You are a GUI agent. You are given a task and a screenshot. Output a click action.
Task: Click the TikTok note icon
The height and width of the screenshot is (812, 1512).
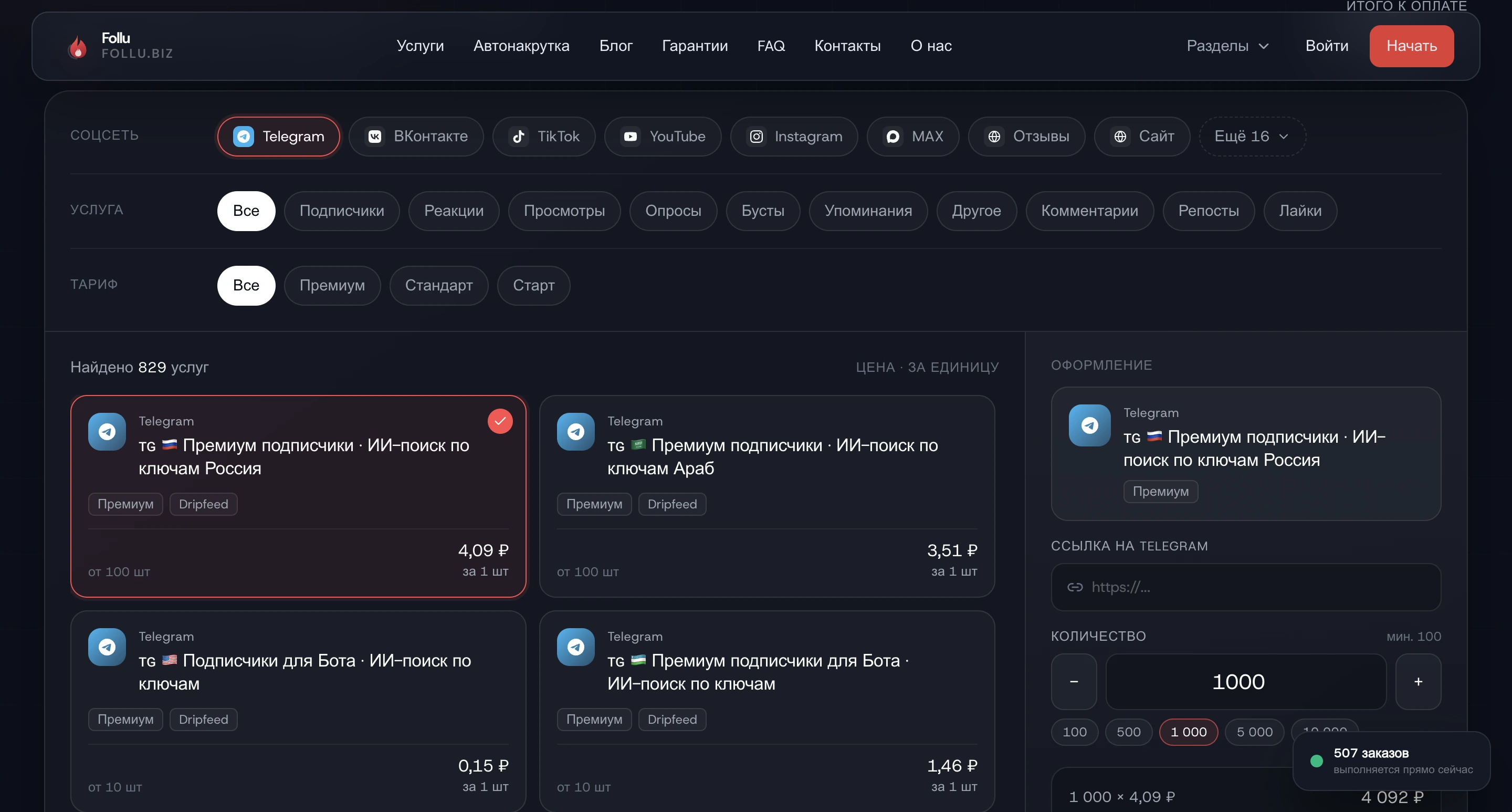(518, 136)
